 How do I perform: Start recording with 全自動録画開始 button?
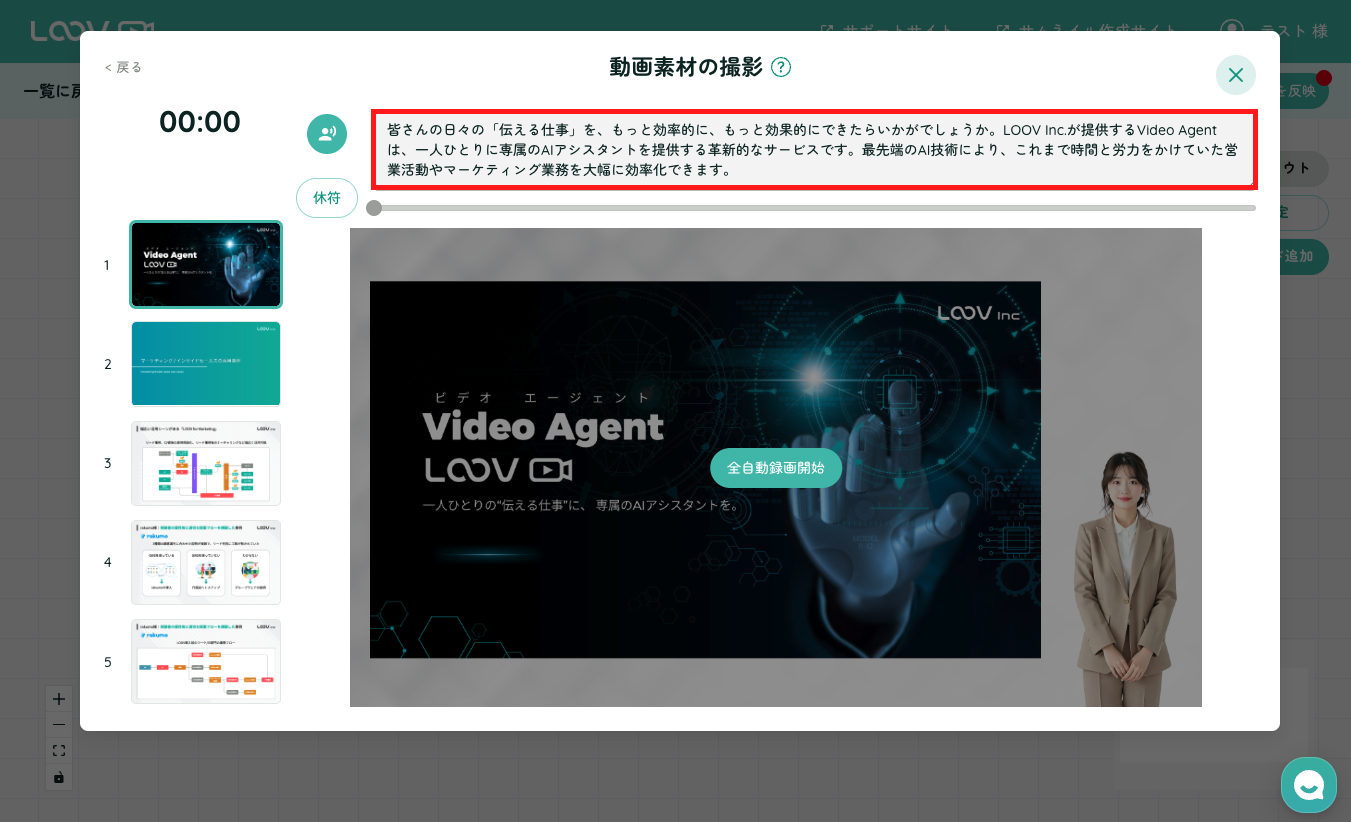[776, 468]
